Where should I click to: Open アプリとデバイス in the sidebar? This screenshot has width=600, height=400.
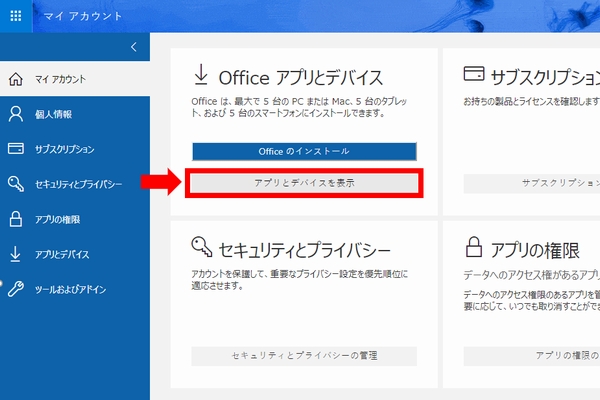click(75, 255)
